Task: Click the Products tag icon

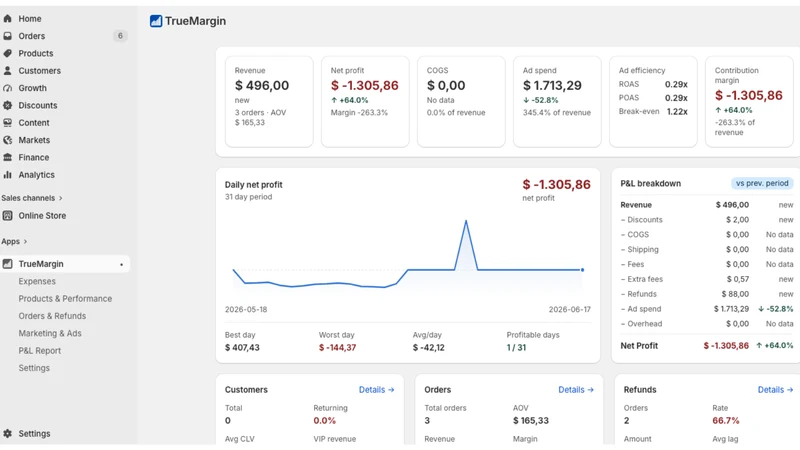Action: pos(7,53)
